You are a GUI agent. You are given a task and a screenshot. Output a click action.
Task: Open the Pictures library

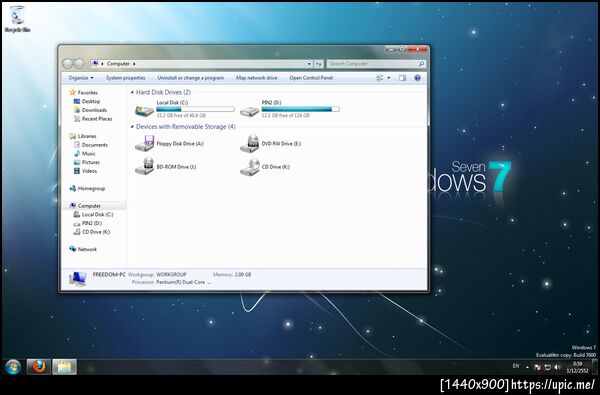(91, 163)
